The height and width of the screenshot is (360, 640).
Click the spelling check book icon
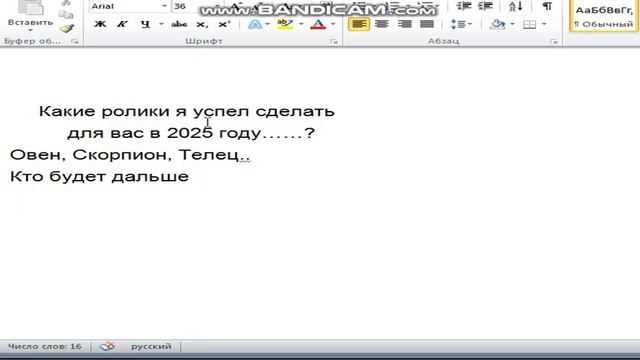[x=107, y=347]
